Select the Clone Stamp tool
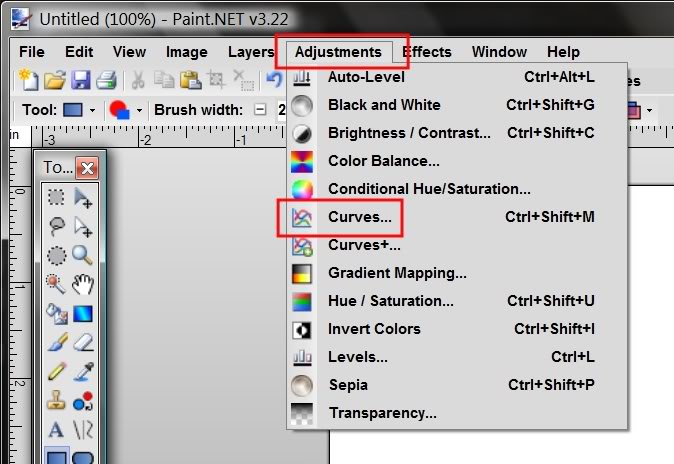 click(x=56, y=400)
